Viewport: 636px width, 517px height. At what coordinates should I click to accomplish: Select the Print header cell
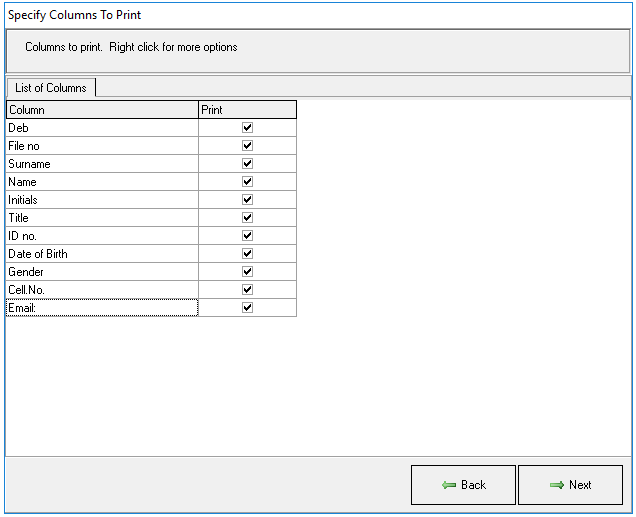(x=247, y=110)
